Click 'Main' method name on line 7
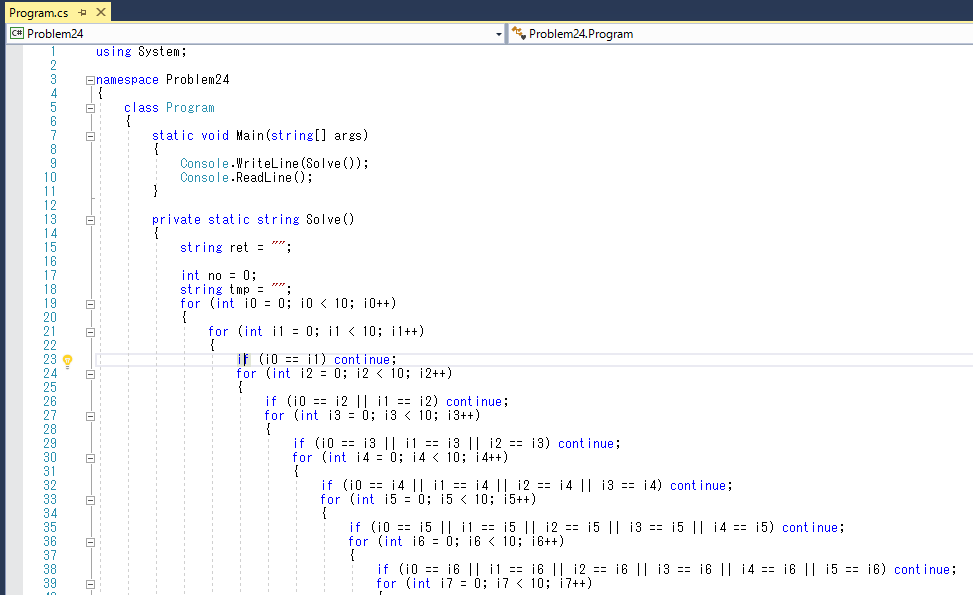The height and width of the screenshot is (595, 973). pyautogui.click(x=249, y=135)
